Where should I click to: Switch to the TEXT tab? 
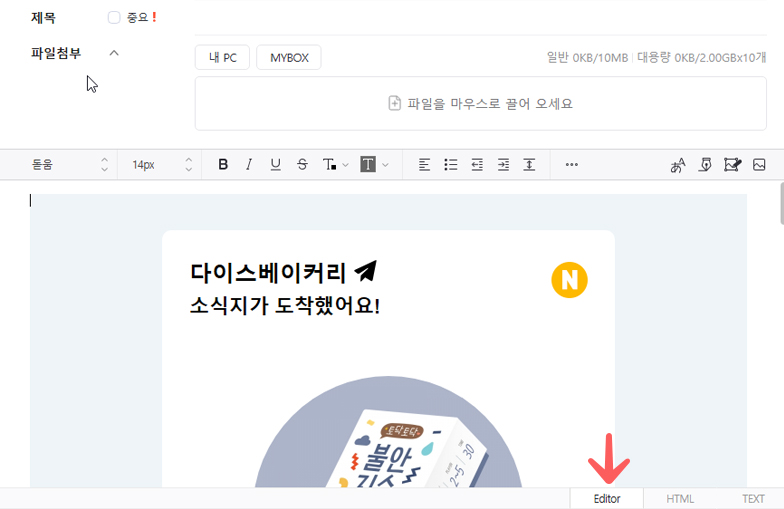pyautogui.click(x=752, y=498)
